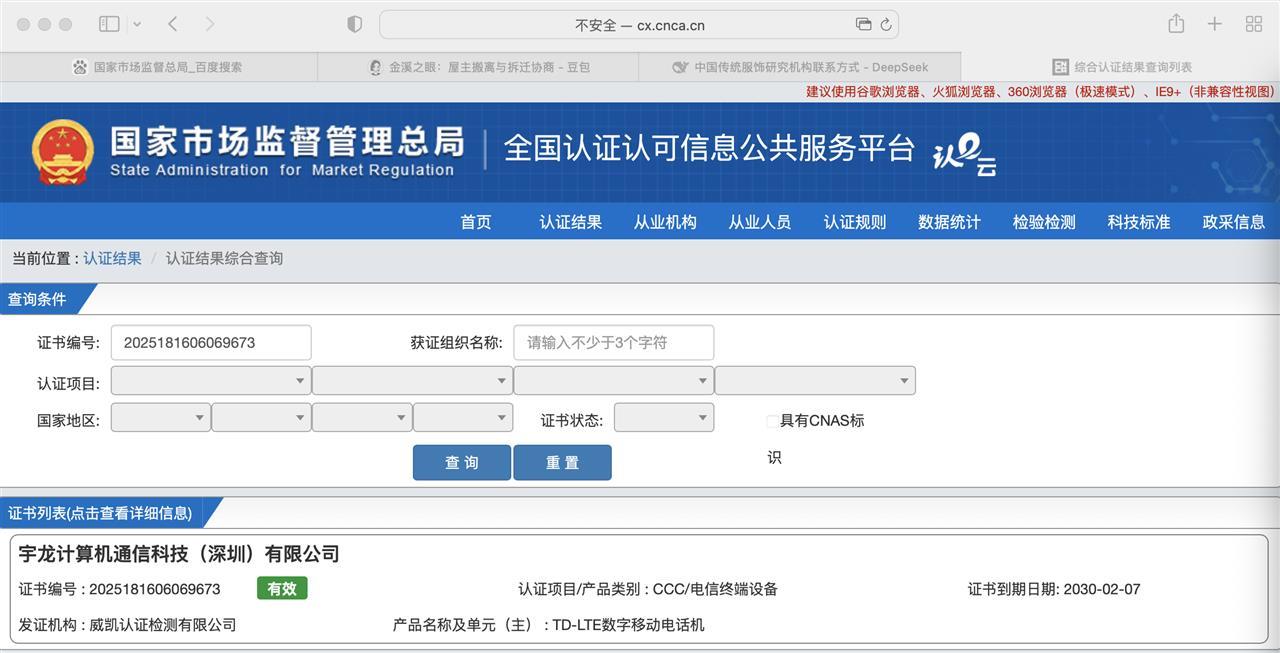Reload the page using the refresh icon
This screenshot has width=1280, height=653.
[x=885, y=25]
